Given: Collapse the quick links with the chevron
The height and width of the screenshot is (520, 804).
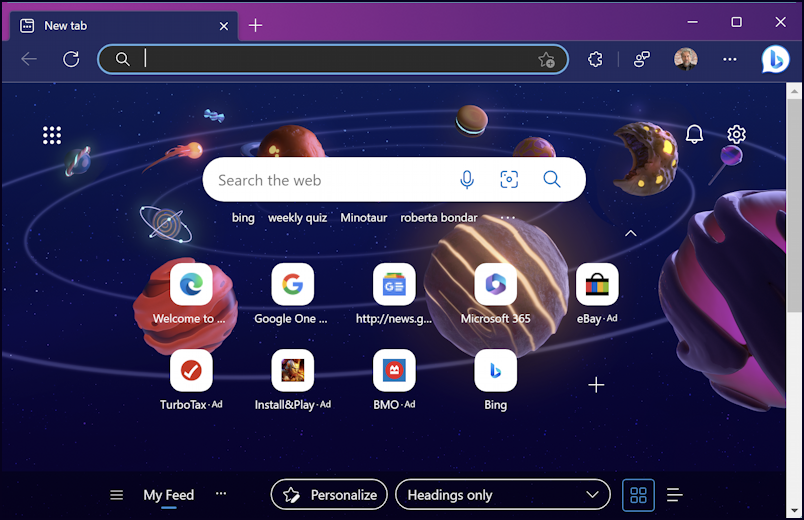Looking at the screenshot, I should point(631,233).
